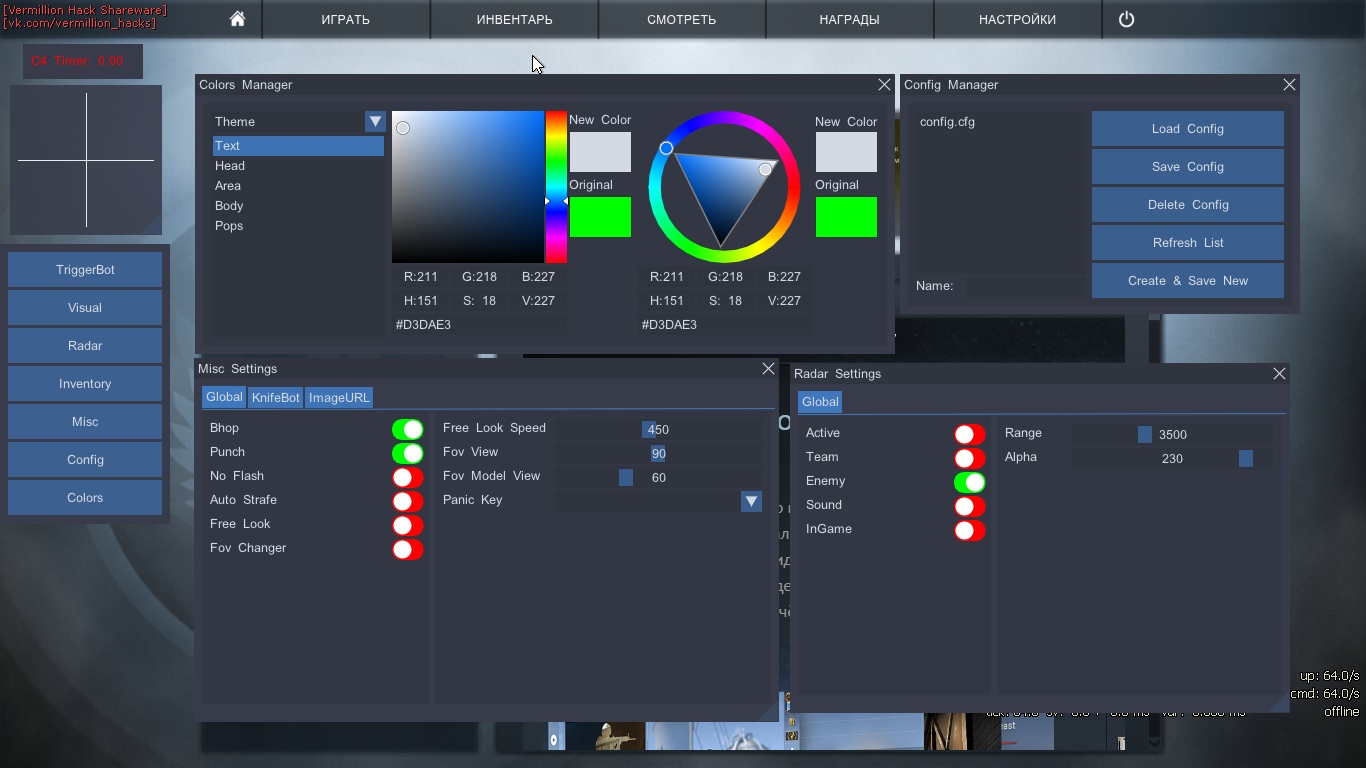Click the power icon in the top bar
Image resolution: width=1366 pixels, height=768 pixels.
(1126, 19)
